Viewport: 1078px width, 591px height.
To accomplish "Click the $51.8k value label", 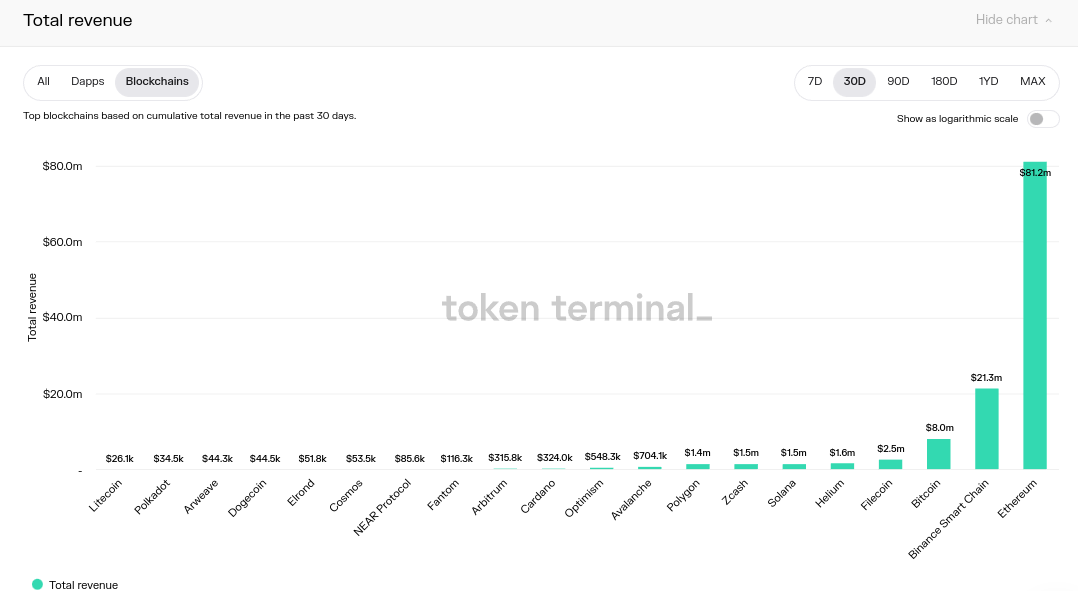I will click(x=312, y=458).
